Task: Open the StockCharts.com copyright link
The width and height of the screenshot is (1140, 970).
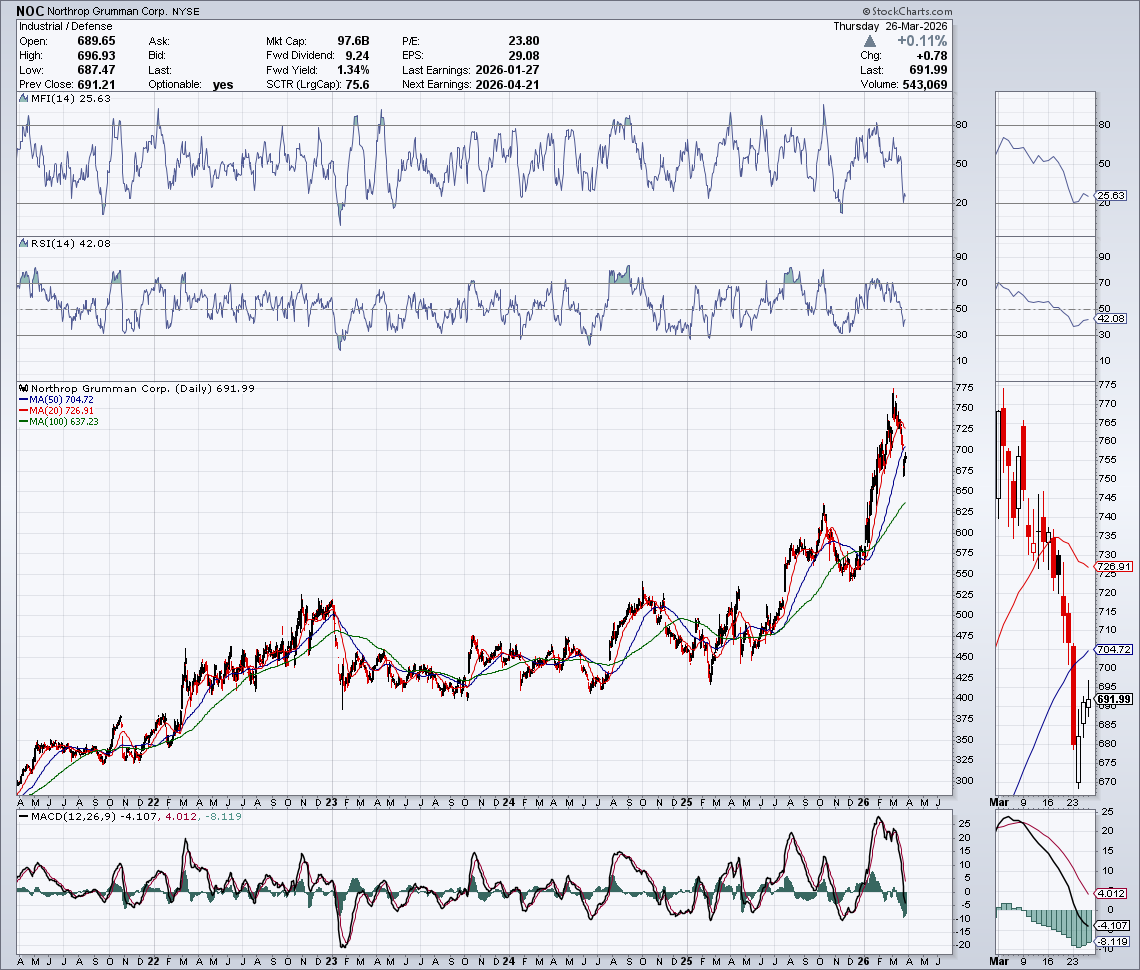Action: click(x=907, y=11)
